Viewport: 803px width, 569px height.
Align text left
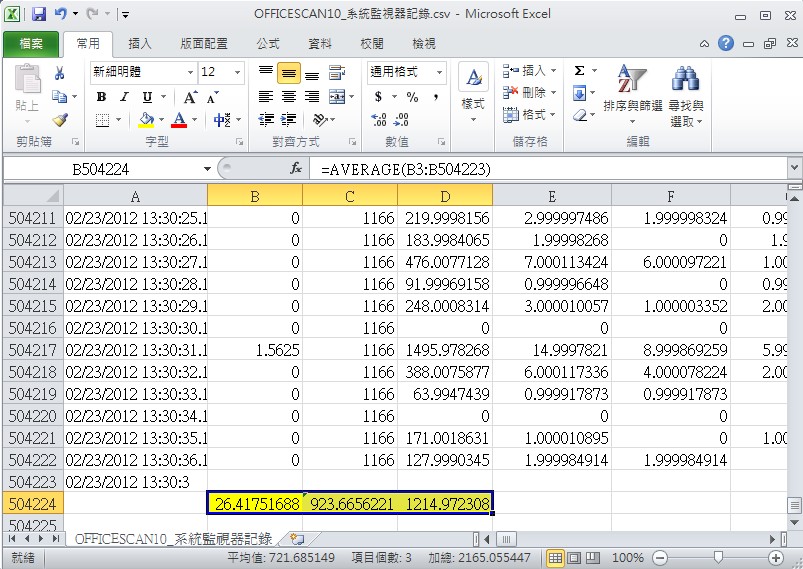click(x=265, y=96)
